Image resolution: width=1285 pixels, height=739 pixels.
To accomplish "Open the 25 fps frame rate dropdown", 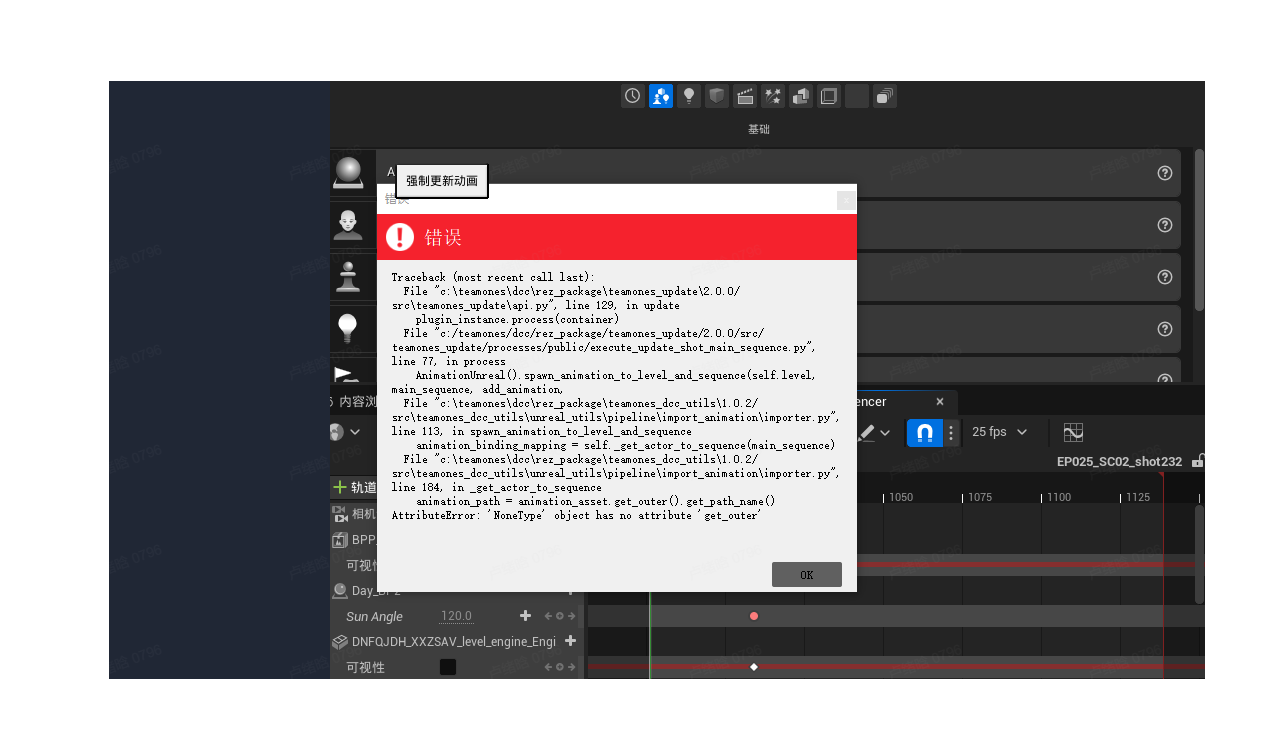I will click(1000, 432).
